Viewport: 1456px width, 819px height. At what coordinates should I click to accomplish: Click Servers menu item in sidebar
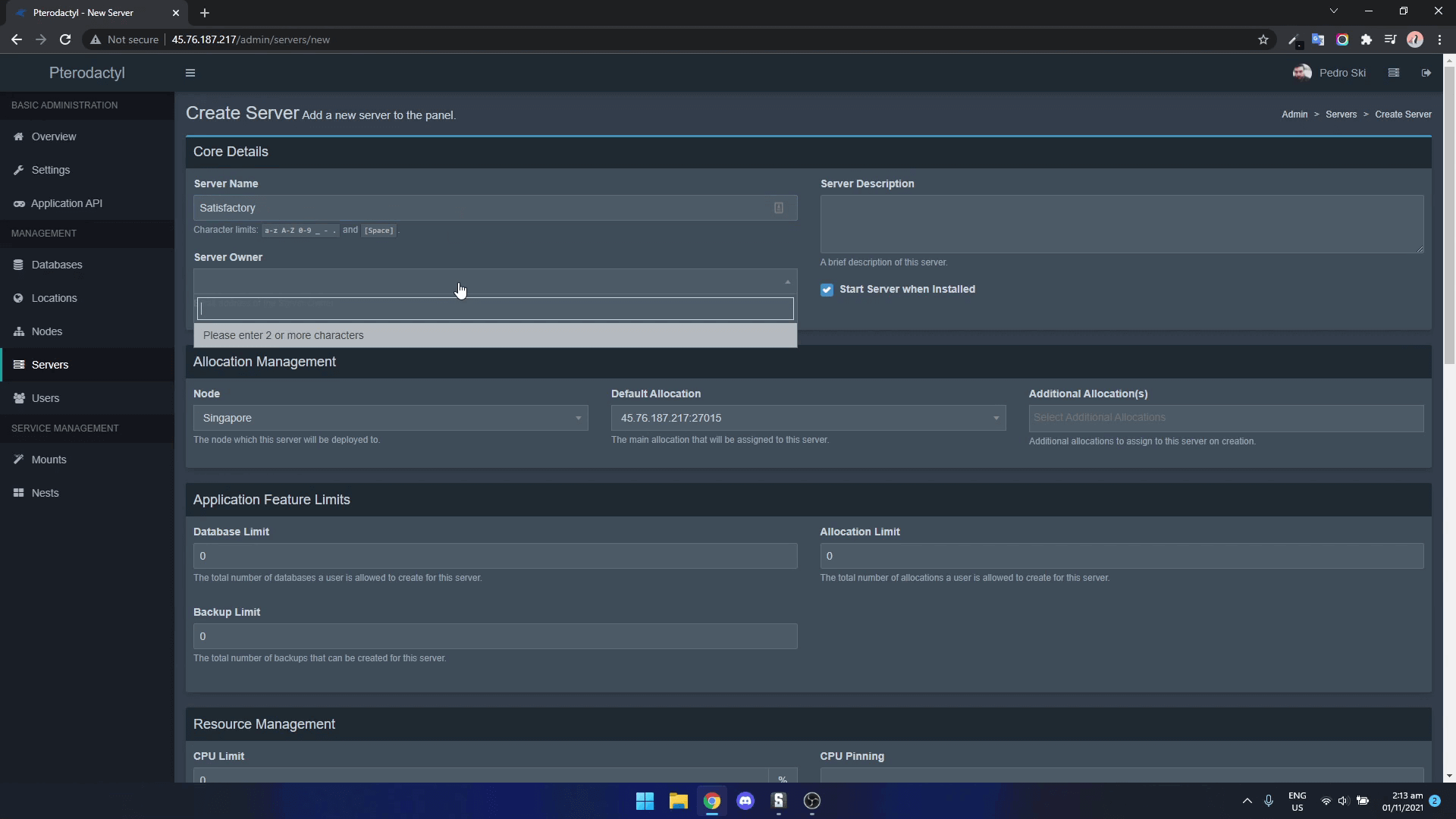point(50,364)
